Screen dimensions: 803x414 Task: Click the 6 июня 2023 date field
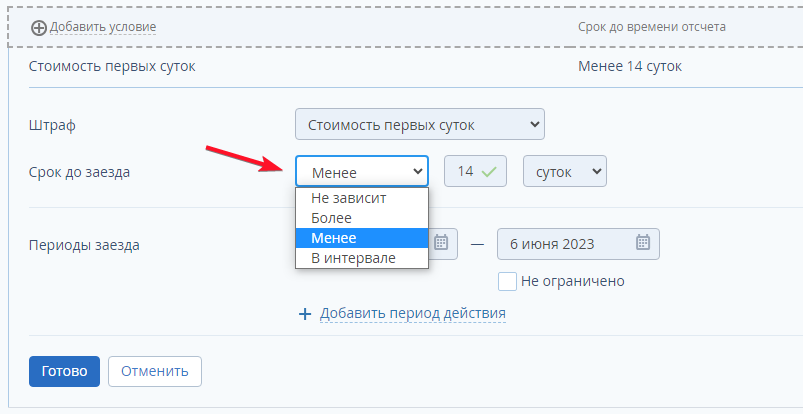(565, 243)
